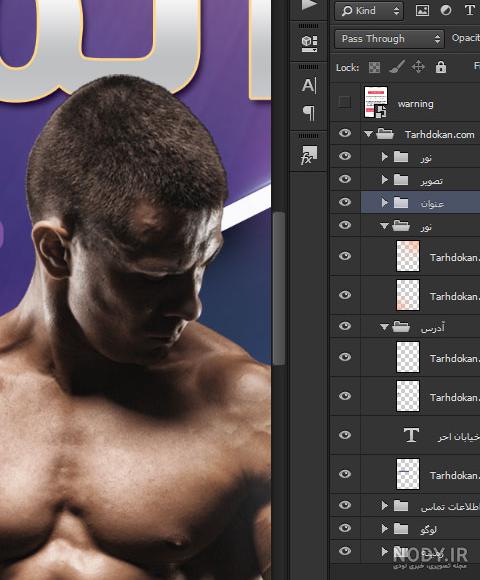Lock transparent pixels checkerboard icon
The image size is (480, 580).
click(374, 67)
